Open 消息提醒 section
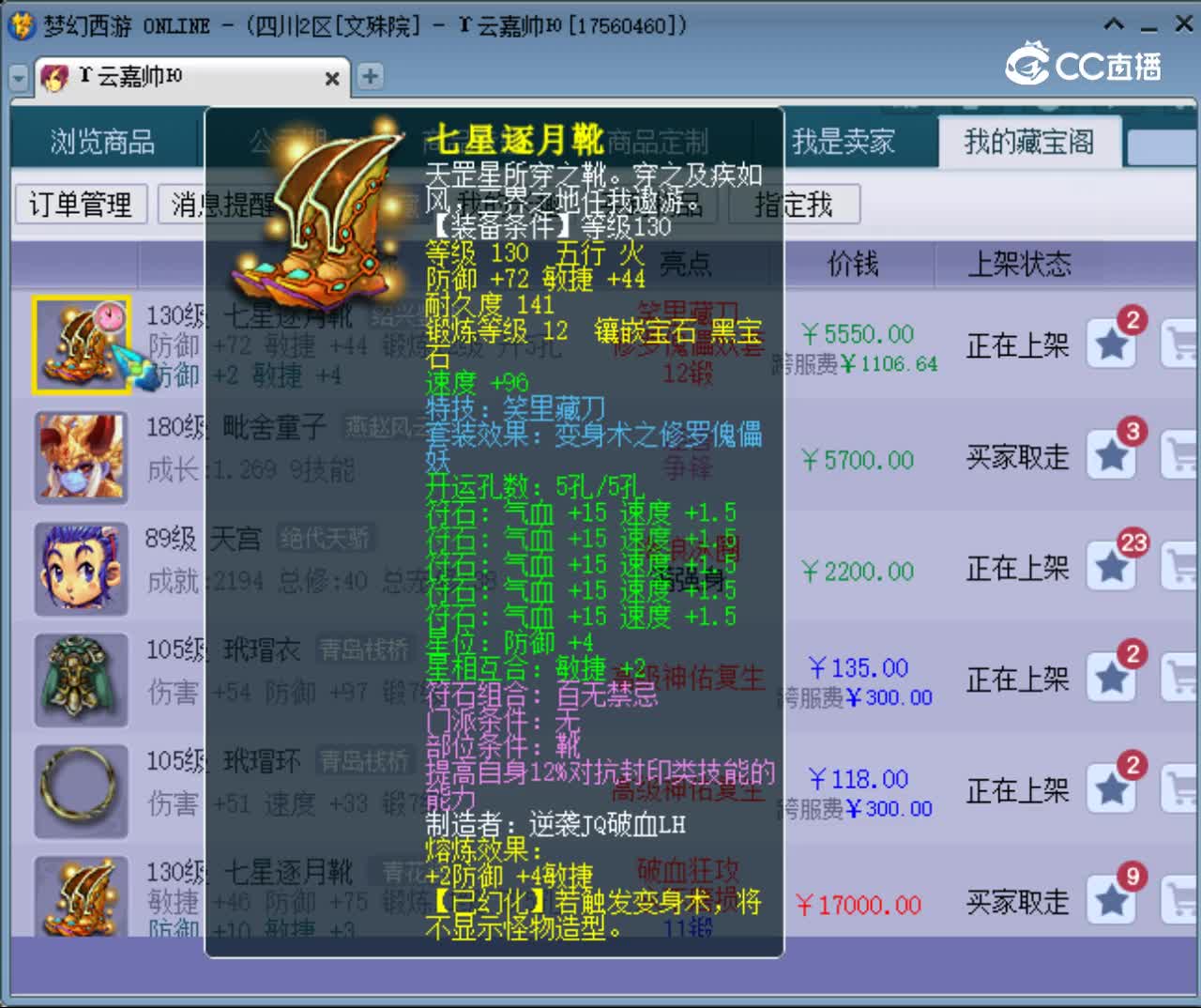1201x1008 pixels. pyautogui.click(x=223, y=205)
